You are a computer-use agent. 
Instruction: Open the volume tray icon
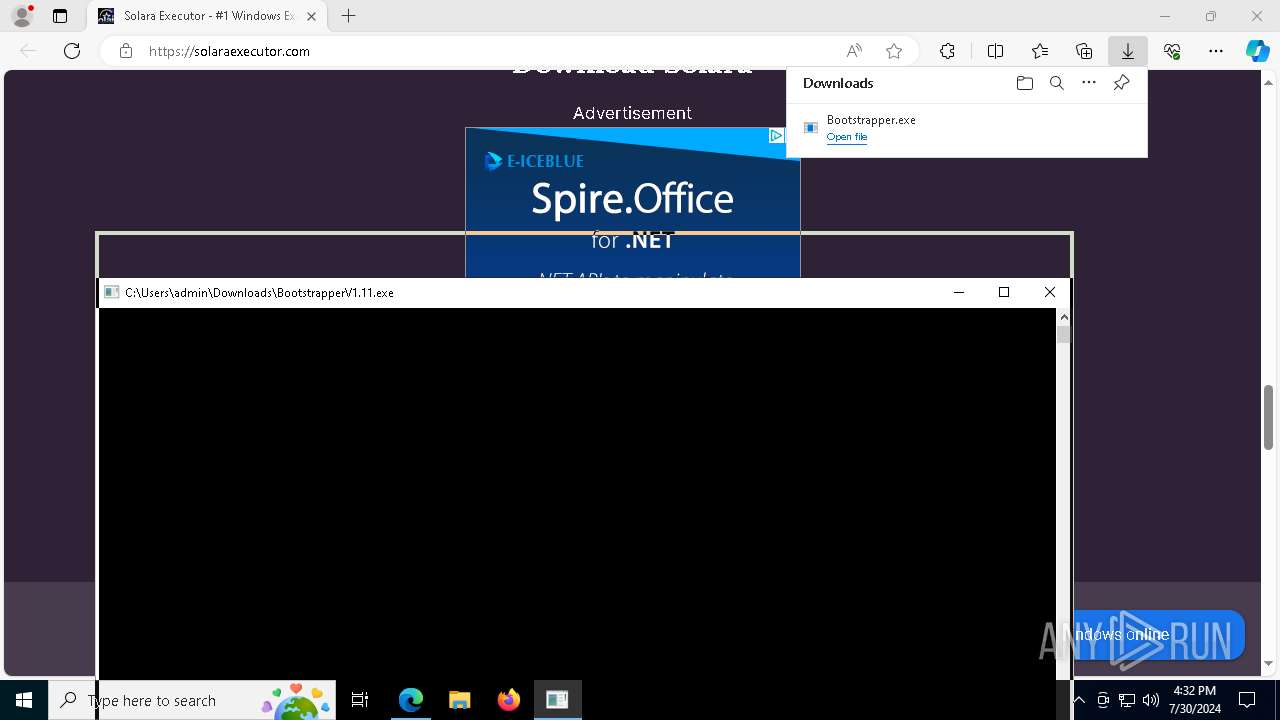point(1151,700)
